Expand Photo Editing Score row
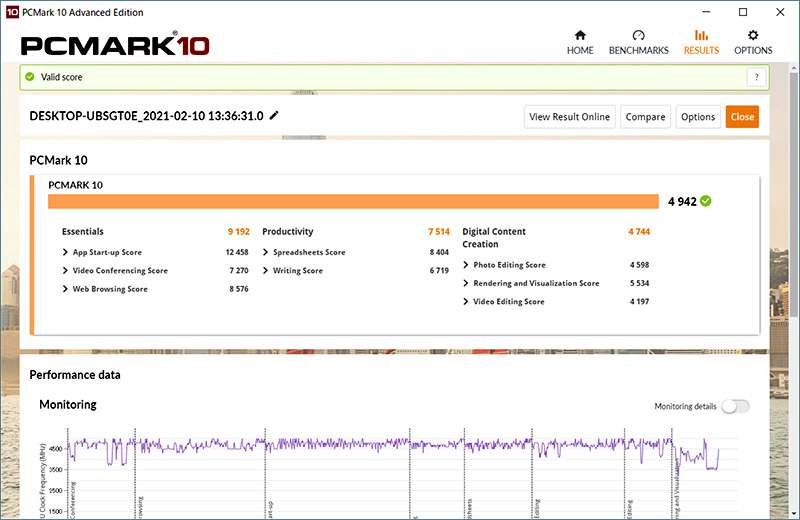 click(466, 265)
